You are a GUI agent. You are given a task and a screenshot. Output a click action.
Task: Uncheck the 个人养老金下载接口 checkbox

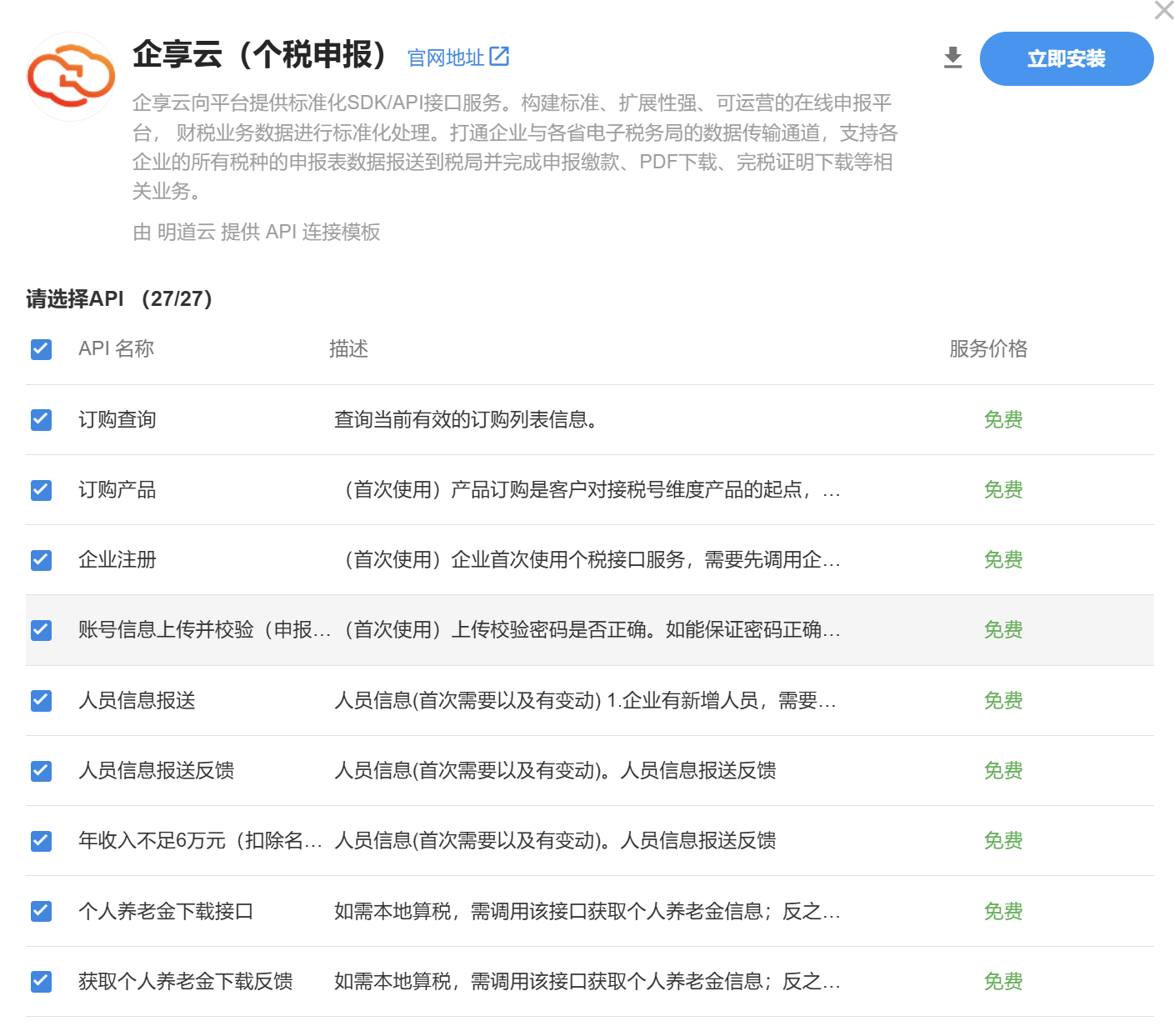41,911
